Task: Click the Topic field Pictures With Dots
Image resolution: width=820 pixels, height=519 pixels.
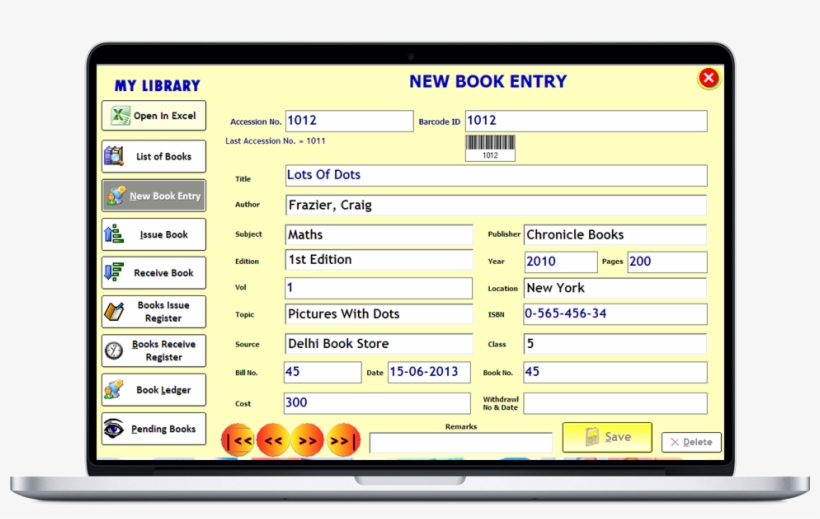Action: pyautogui.click(x=379, y=314)
